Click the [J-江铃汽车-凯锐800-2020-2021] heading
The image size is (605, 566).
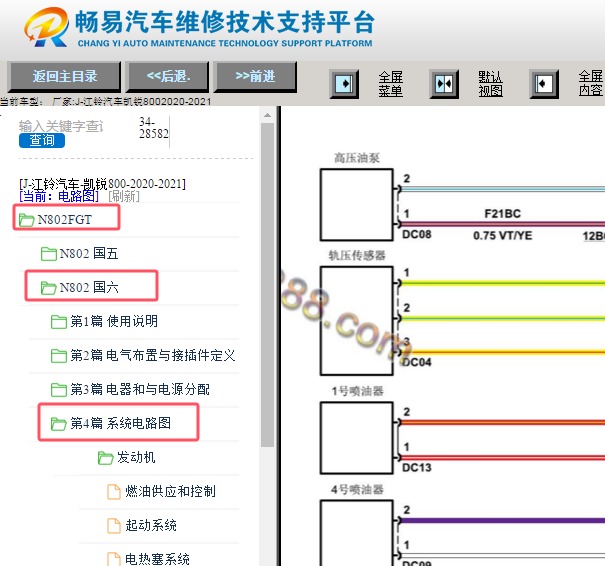102,183
